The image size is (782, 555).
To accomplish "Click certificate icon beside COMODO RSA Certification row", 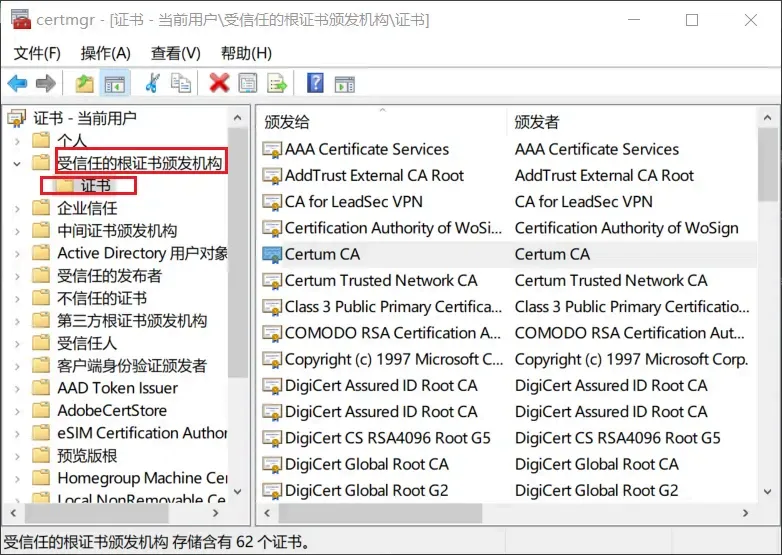I will tap(272, 333).
